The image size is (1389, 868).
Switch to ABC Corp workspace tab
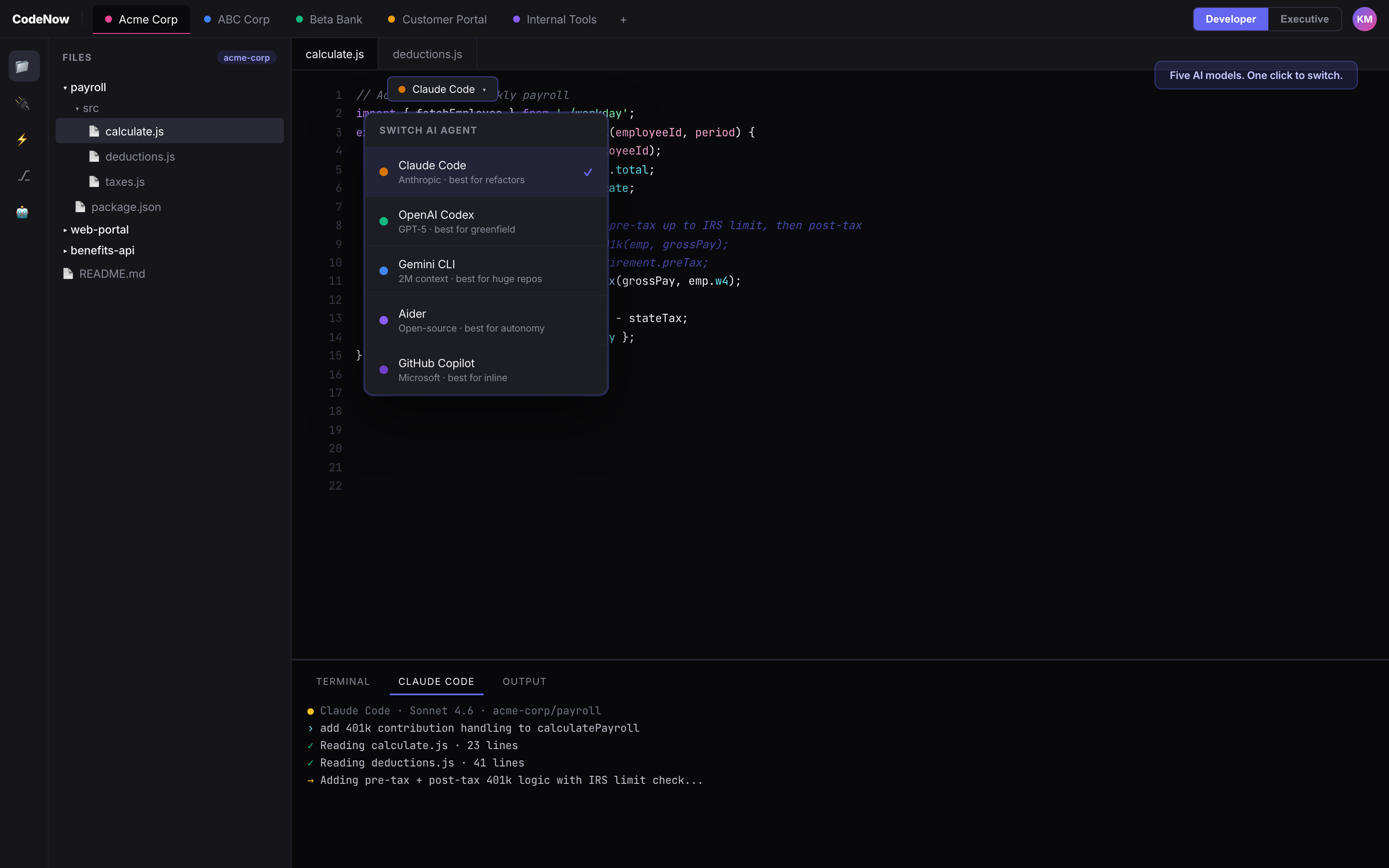(237, 20)
